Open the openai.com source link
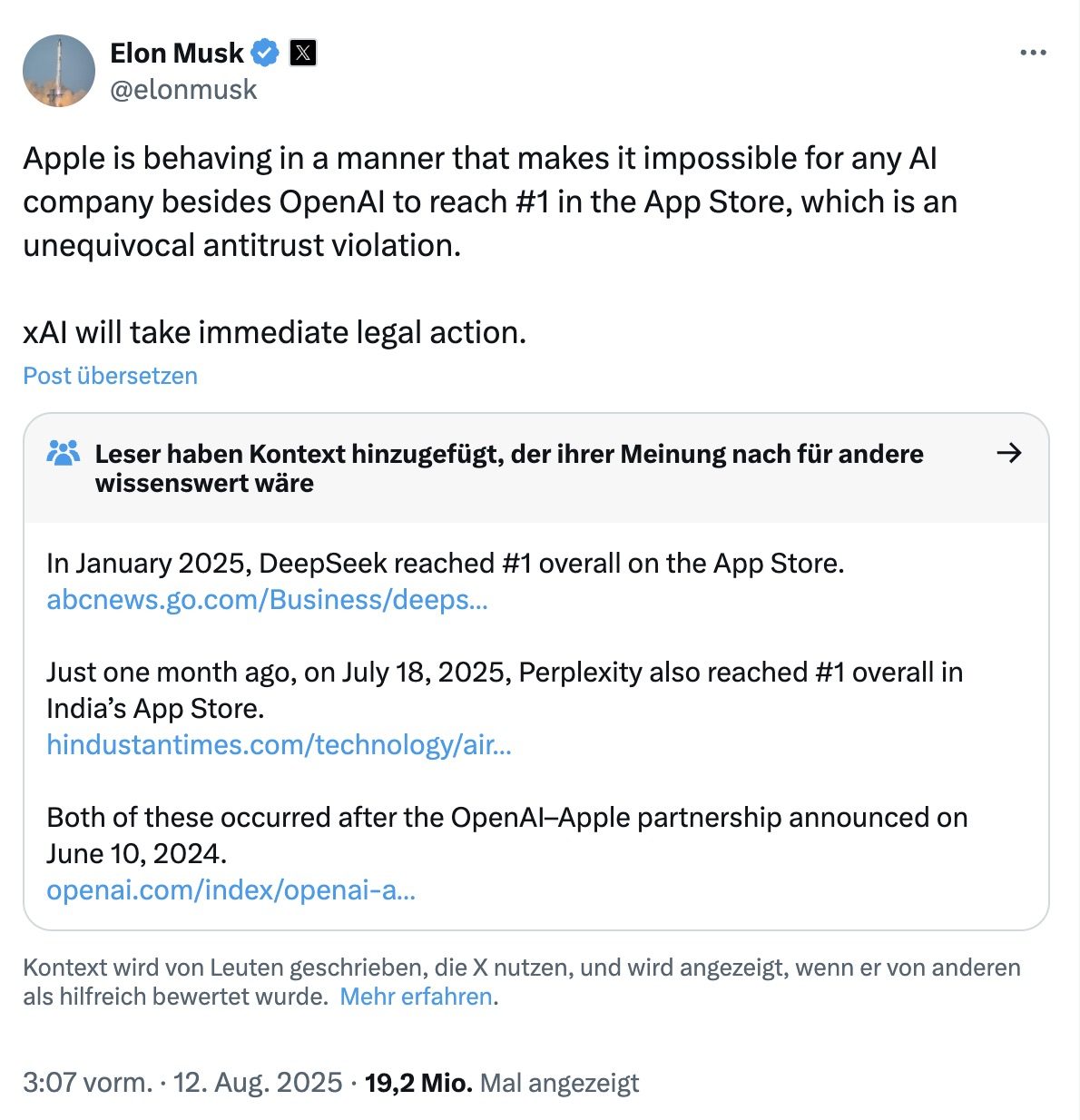The height and width of the screenshot is (1120, 1080). [231, 890]
